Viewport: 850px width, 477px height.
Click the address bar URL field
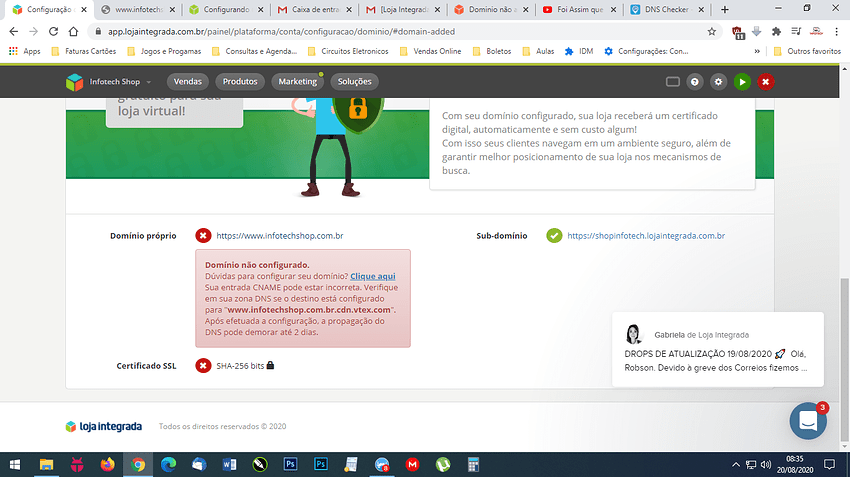pos(401,31)
